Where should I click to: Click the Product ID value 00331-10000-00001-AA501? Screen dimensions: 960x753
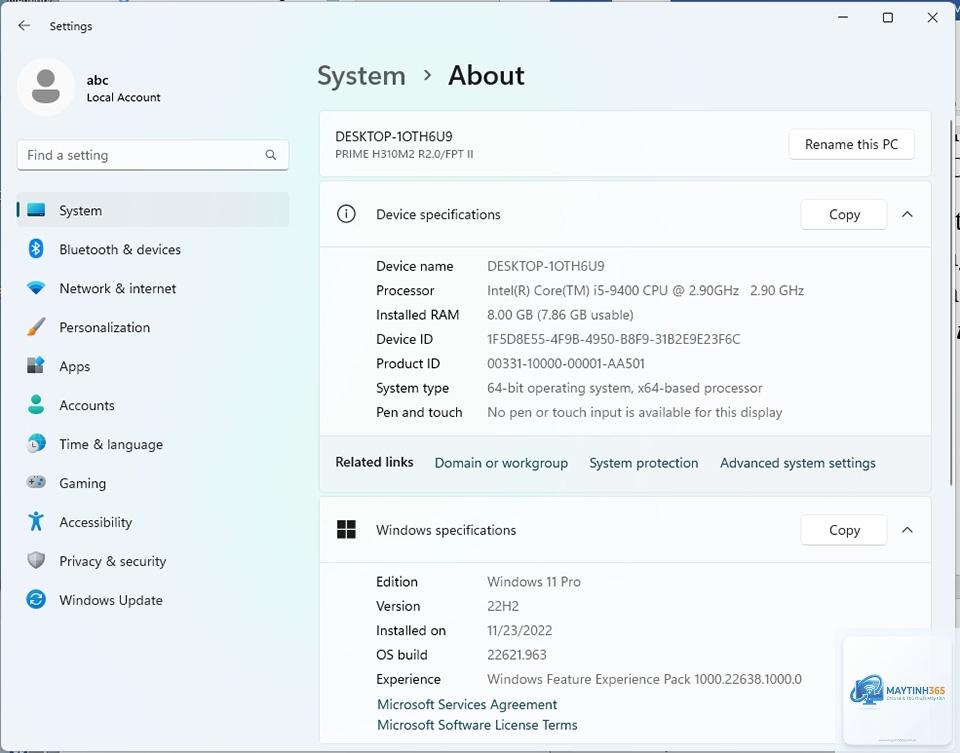(x=566, y=364)
